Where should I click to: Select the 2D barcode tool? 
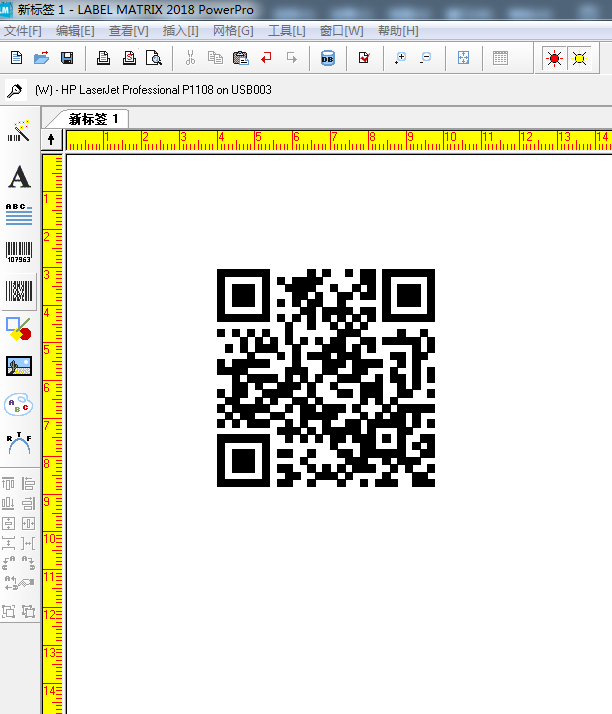(x=19, y=291)
